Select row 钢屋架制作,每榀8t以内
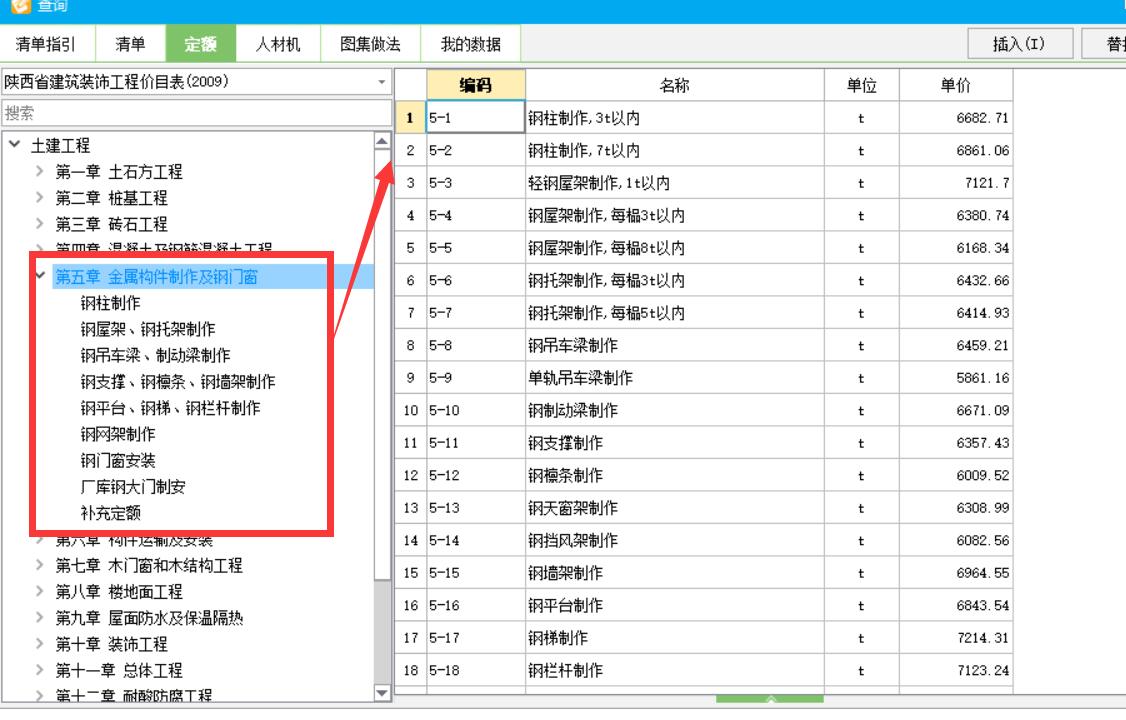This screenshot has height=720, width=1126. [704, 248]
